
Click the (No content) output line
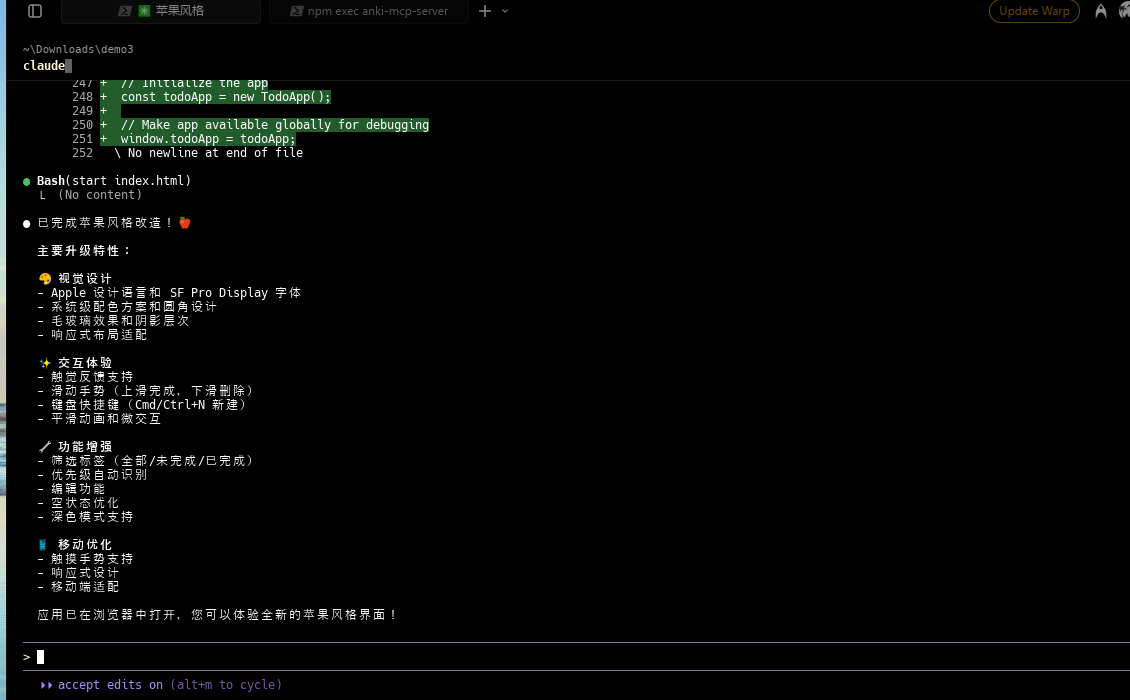pos(99,195)
